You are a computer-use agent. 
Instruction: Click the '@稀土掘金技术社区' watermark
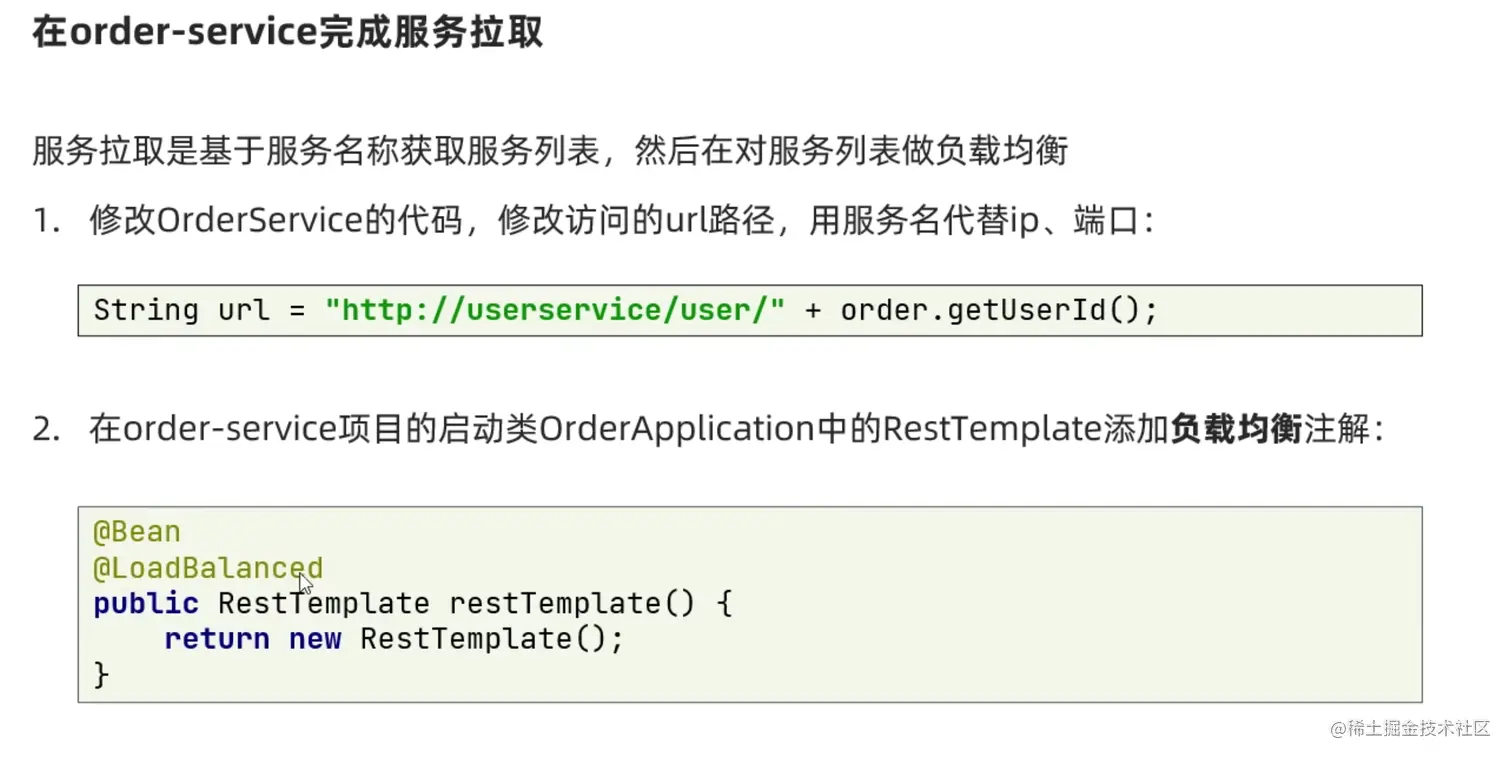pos(1410,728)
